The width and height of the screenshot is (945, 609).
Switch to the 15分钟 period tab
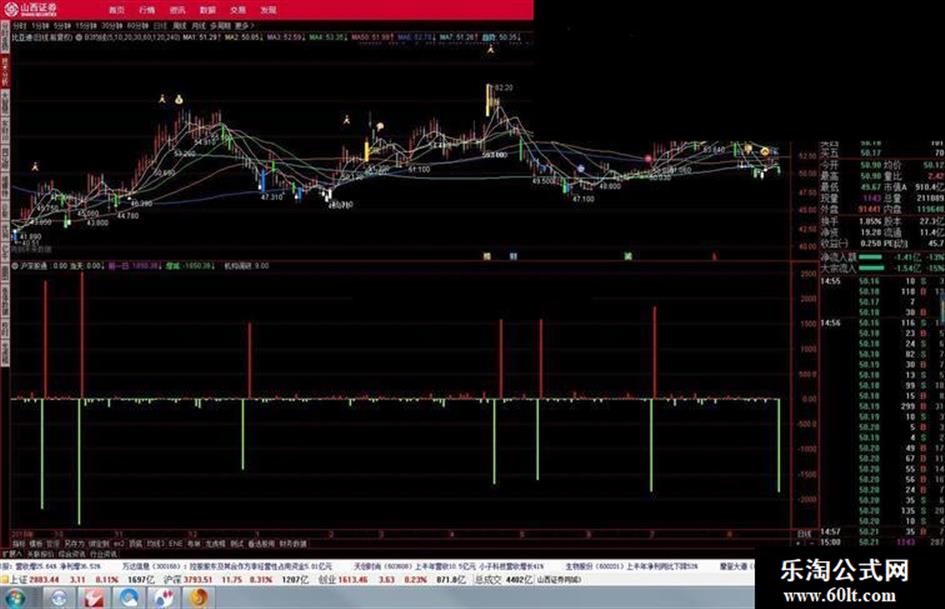pos(86,26)
